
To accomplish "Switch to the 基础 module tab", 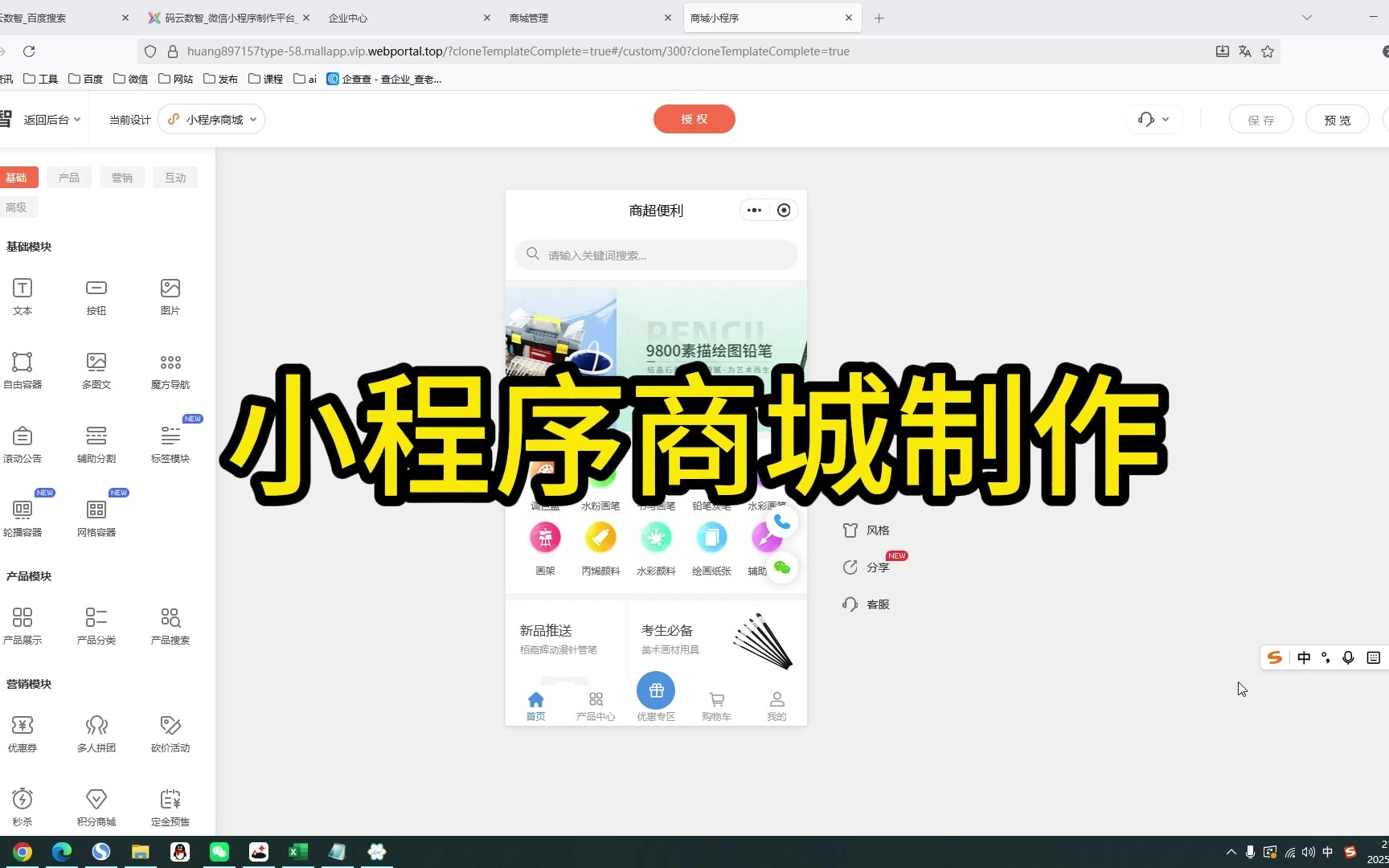I will 17,178.
